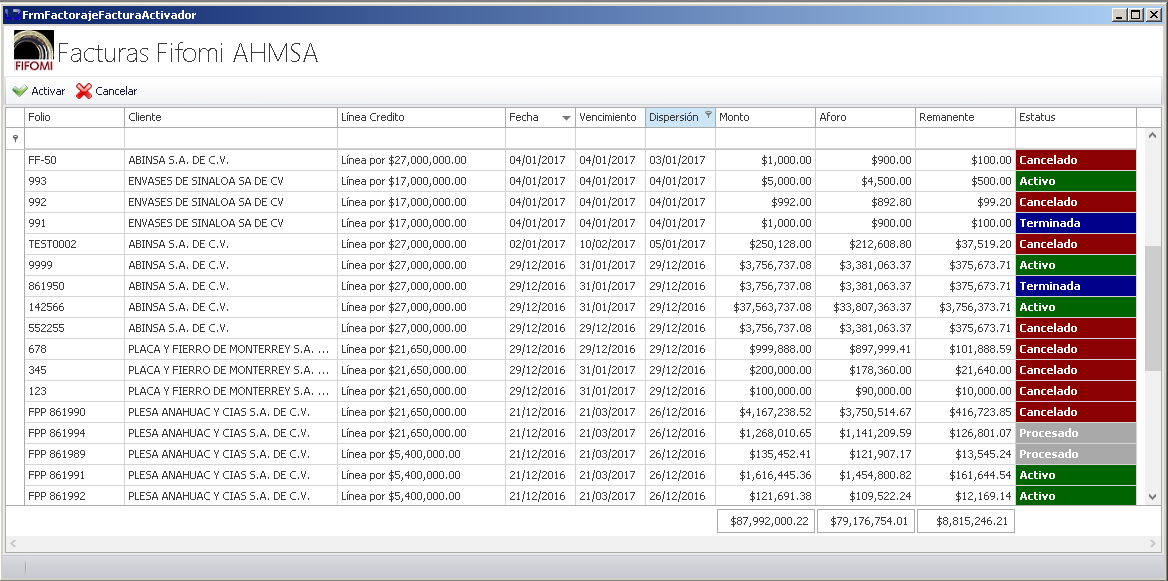Image resolution: width=1168 pixels, height=581 pixels.
Task: Select the Monto total $87,992,000.22
Action: tap(765, 521)
